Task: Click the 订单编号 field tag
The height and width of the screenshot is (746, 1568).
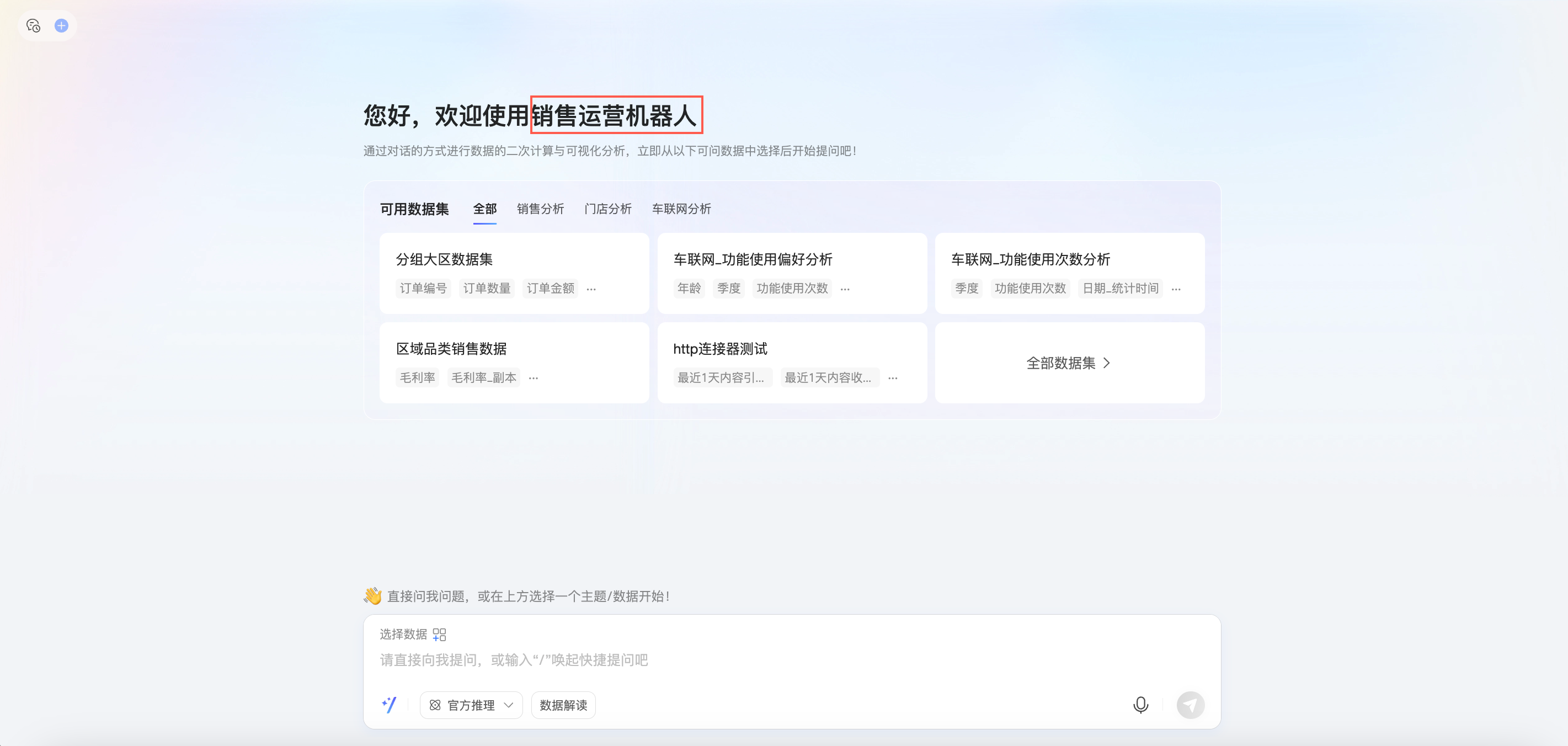Action: pyautogui.click(x=423, y=288)
